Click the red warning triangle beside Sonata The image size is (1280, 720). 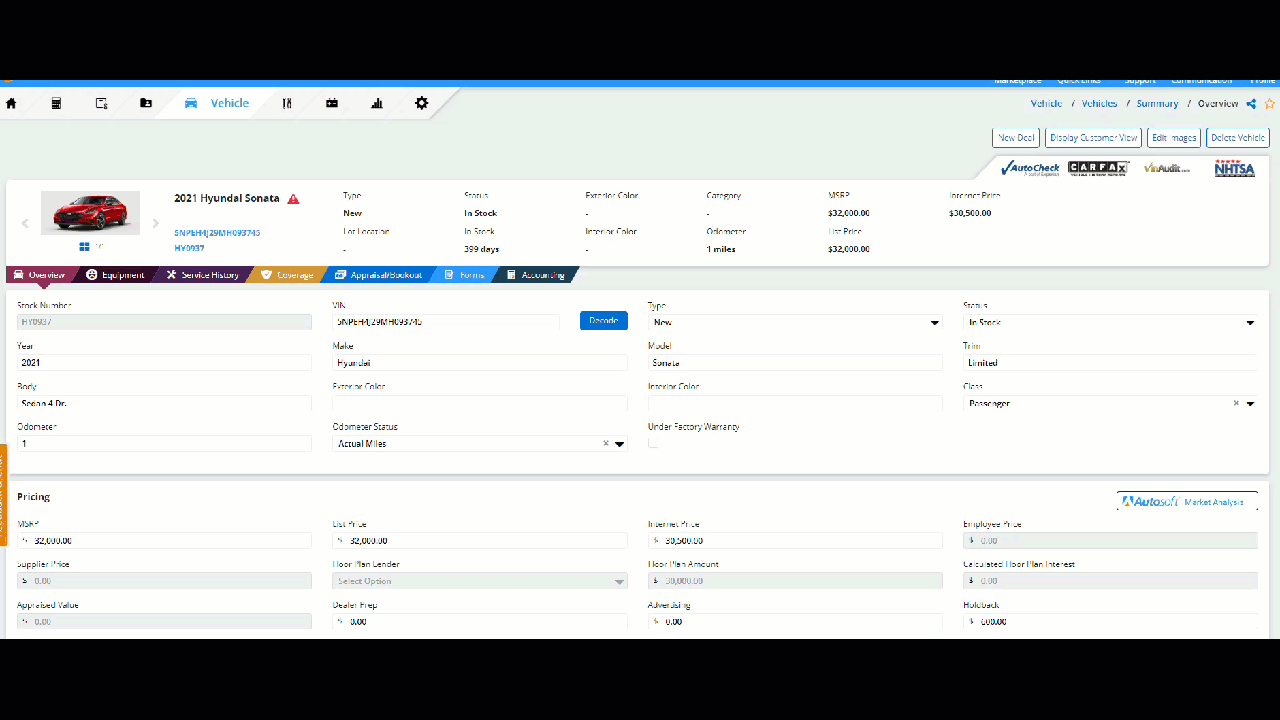pos(293,199)
